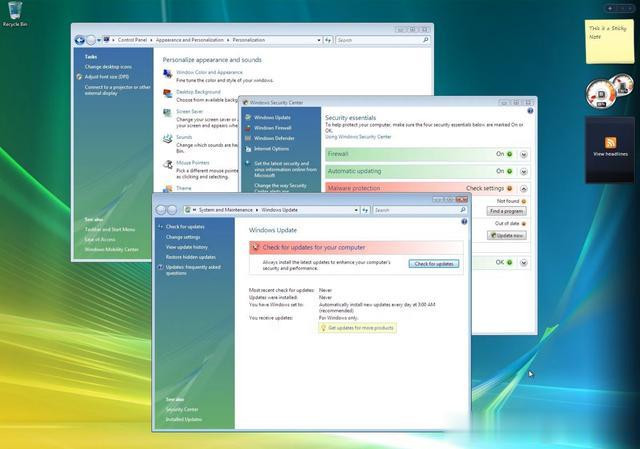This screenshot has height=449, width=640.
Task: Click the refresh button in Personalization address bar
Action: pos(328,40)
